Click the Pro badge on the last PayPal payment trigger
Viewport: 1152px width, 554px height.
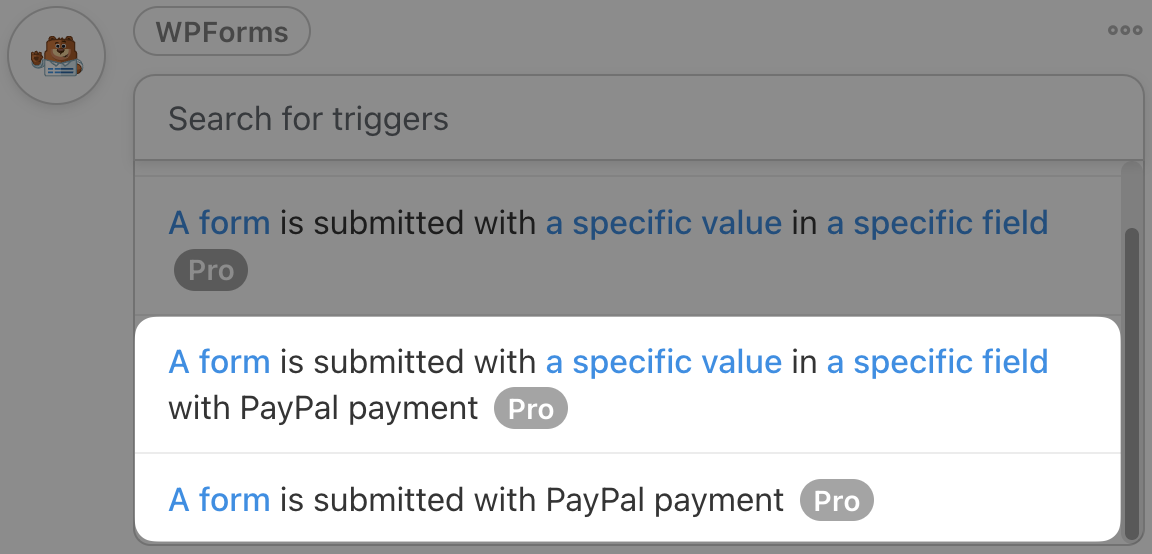pos(836,501)
